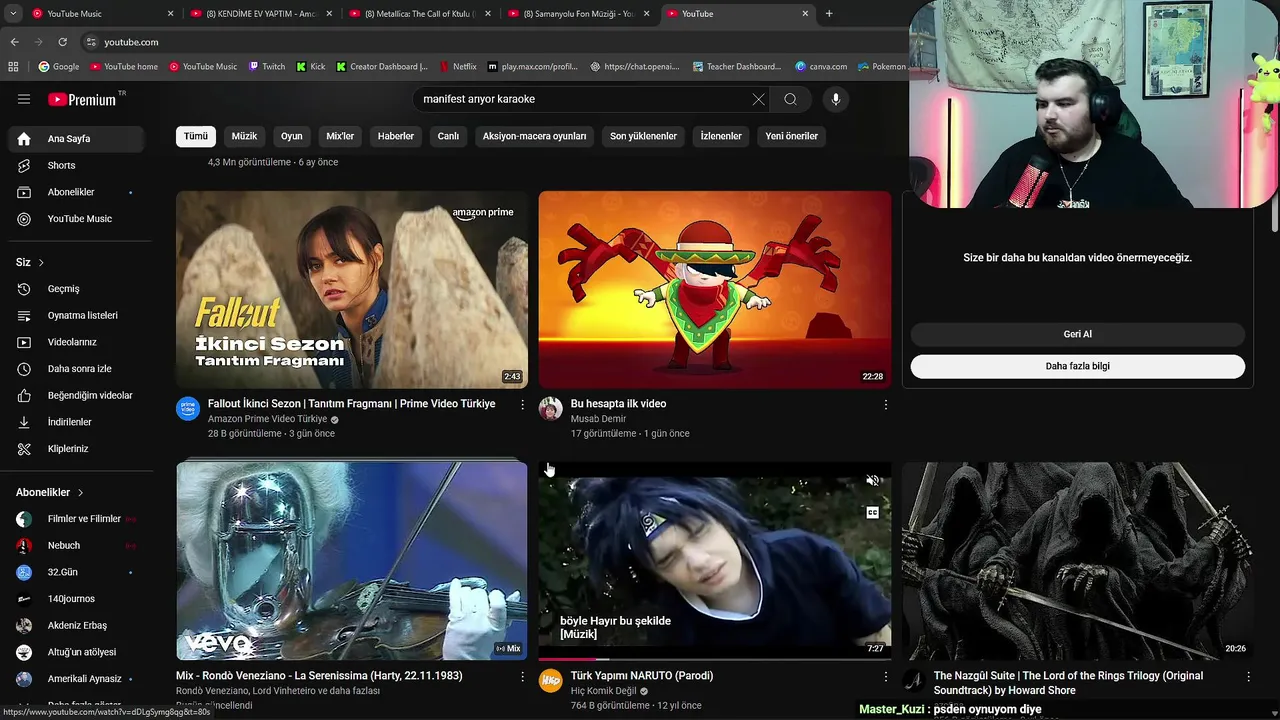Viewport: 1280px width, 720px height.
Task: Start voice search with the microphone icon
Action: point(836,99)
